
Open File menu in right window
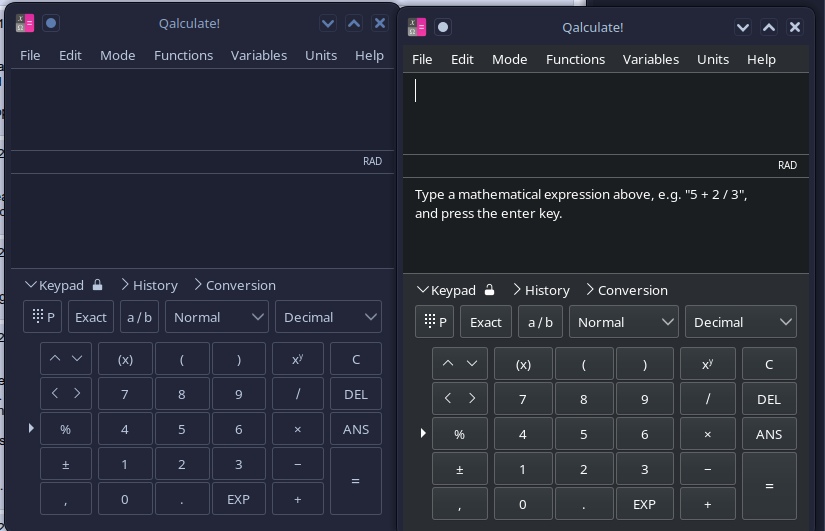click(422, 59)
